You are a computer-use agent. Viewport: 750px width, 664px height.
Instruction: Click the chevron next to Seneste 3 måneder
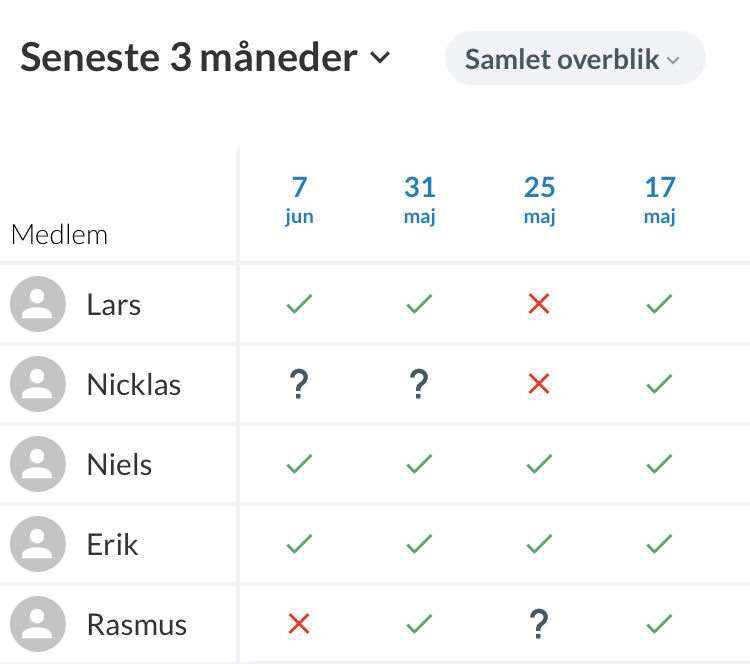tap(380, 58)
